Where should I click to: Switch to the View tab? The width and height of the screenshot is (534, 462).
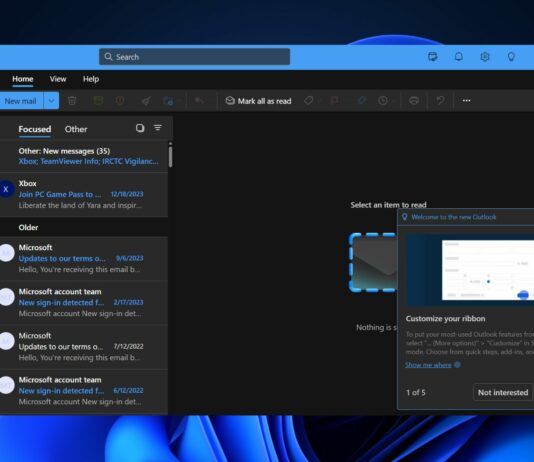point(58,79)
